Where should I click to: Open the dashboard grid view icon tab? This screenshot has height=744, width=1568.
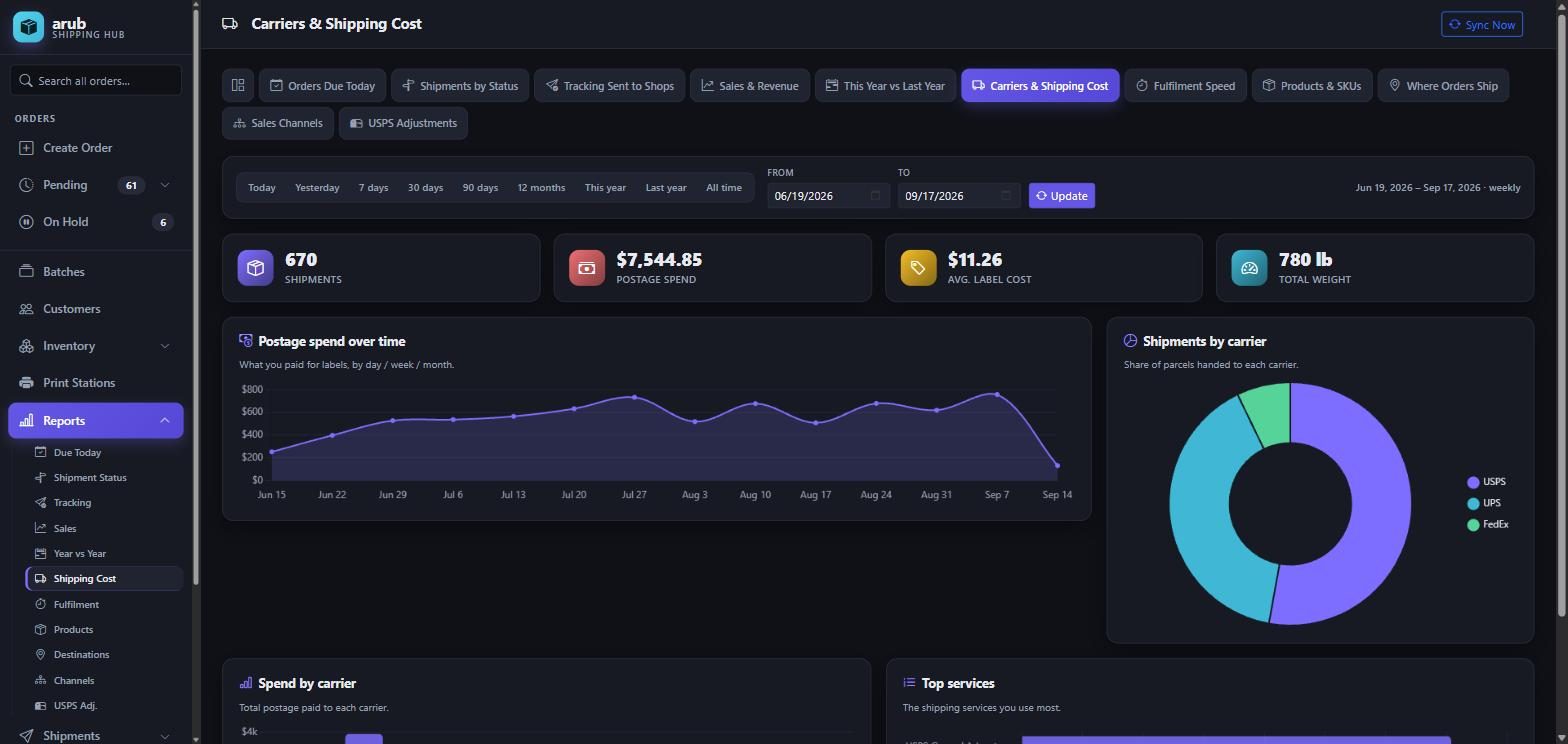238,86
